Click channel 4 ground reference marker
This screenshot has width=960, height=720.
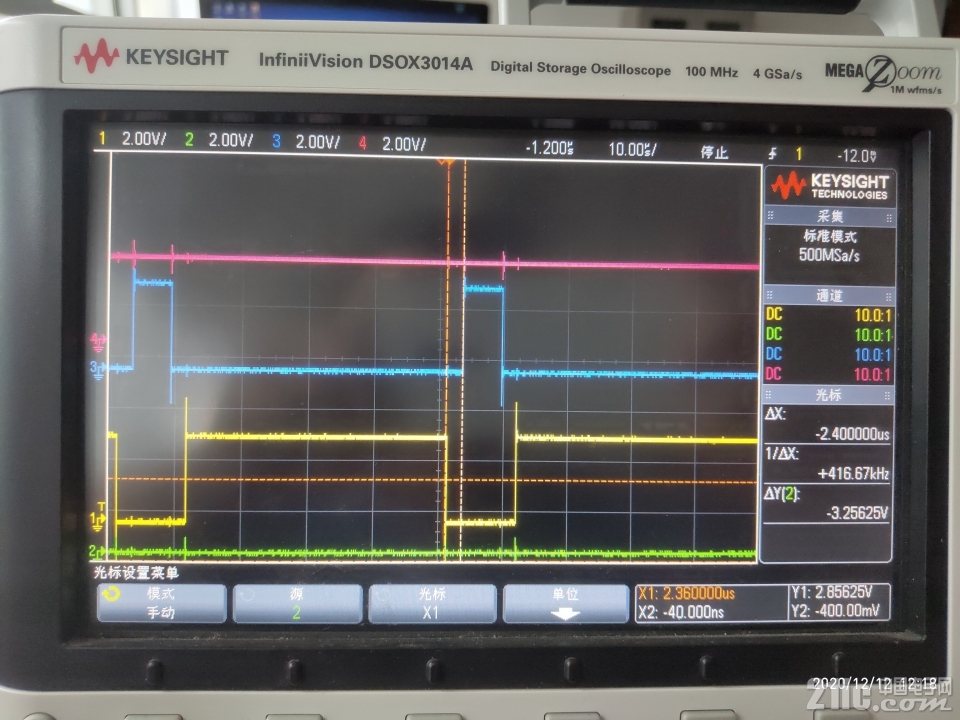[98, 342]
